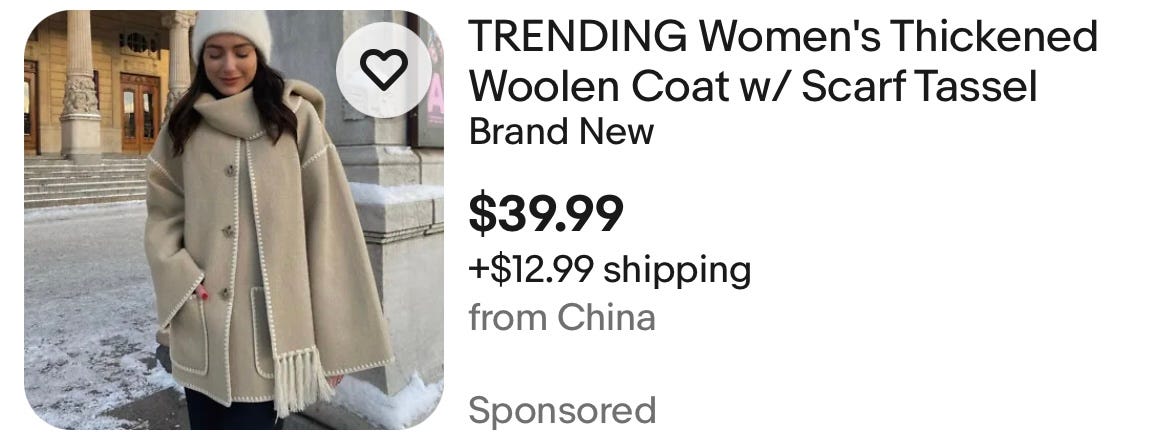1170x441 pixels.
Task: Click the 'Woolen Coat w/ Scarf Tassel' title line
Action: 753,86
